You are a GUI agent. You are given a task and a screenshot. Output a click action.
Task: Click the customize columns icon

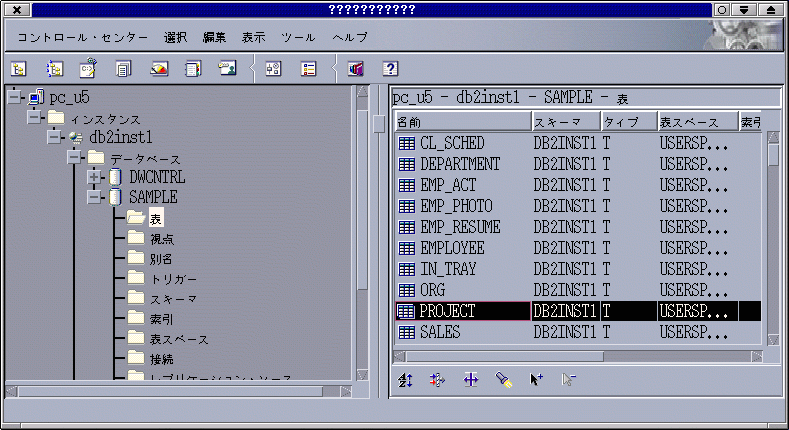click(x=471, y=380)
